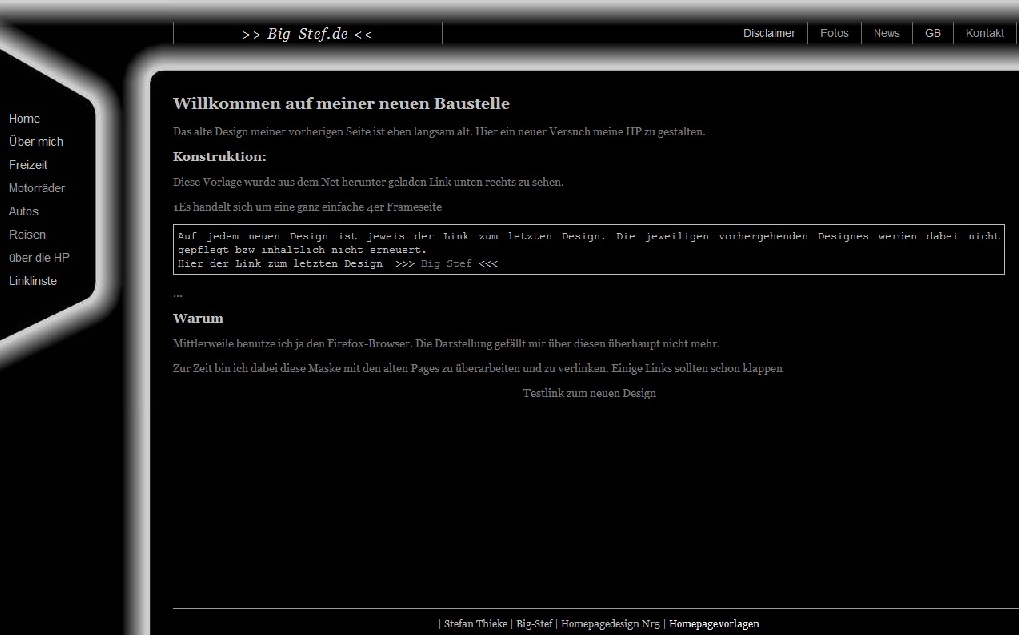Image resolution: width=1019 pixels, height=635 pixels.
Task: Open the über die HP page
Action: [x=39, y=258]
